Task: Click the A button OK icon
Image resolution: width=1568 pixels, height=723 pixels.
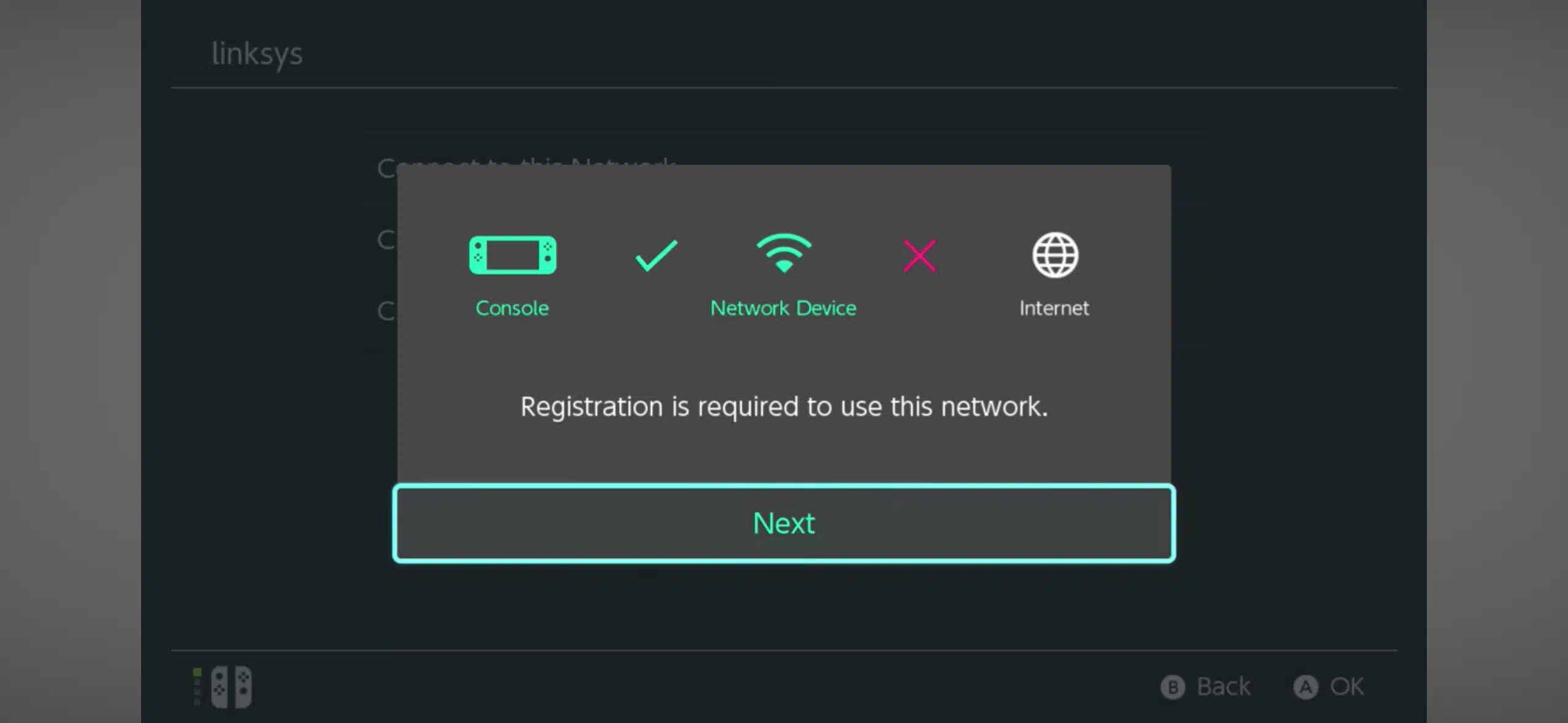Action: 1305,687
